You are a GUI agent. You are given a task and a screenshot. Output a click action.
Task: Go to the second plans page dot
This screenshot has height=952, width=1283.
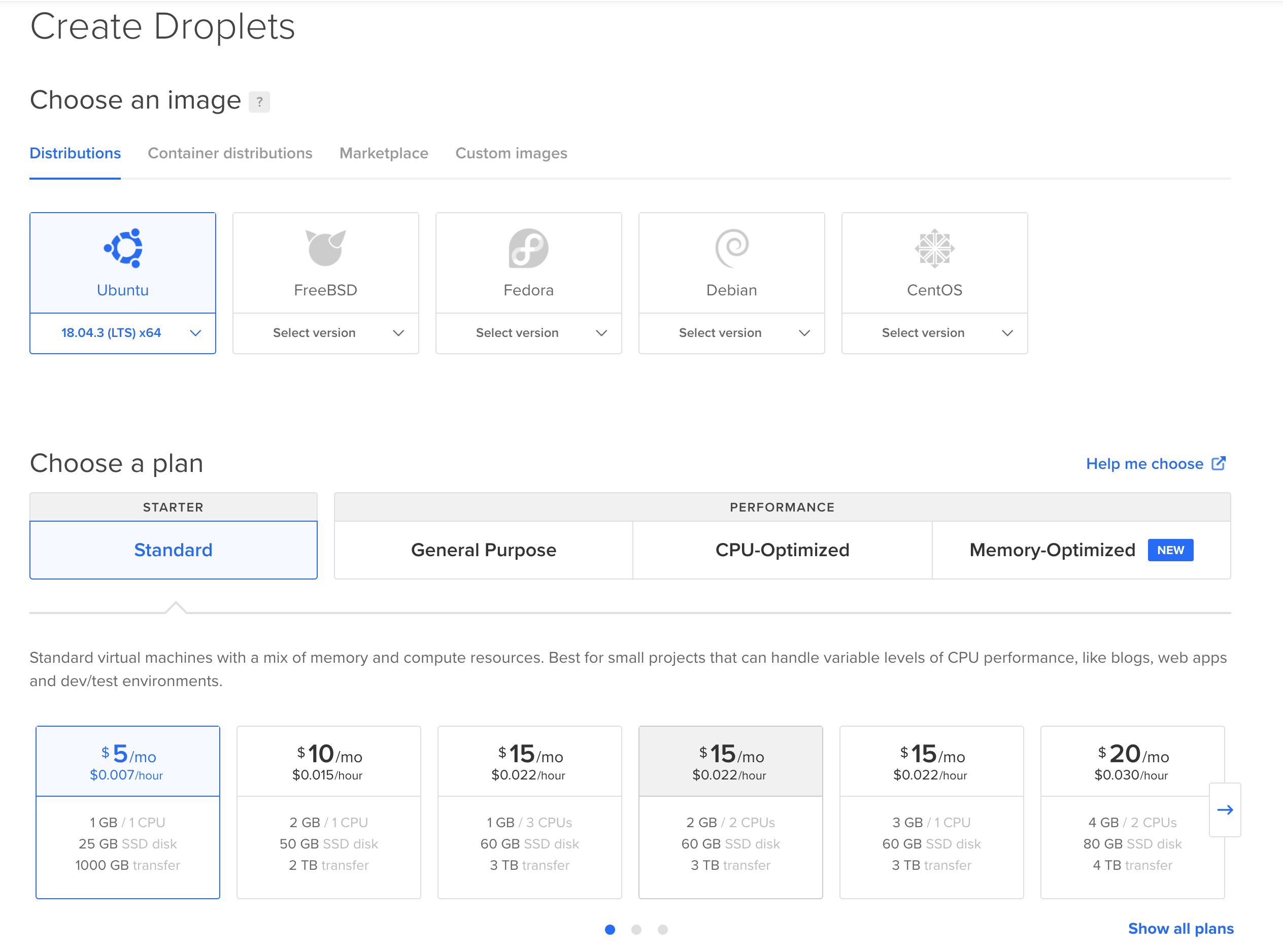[636, 930]
